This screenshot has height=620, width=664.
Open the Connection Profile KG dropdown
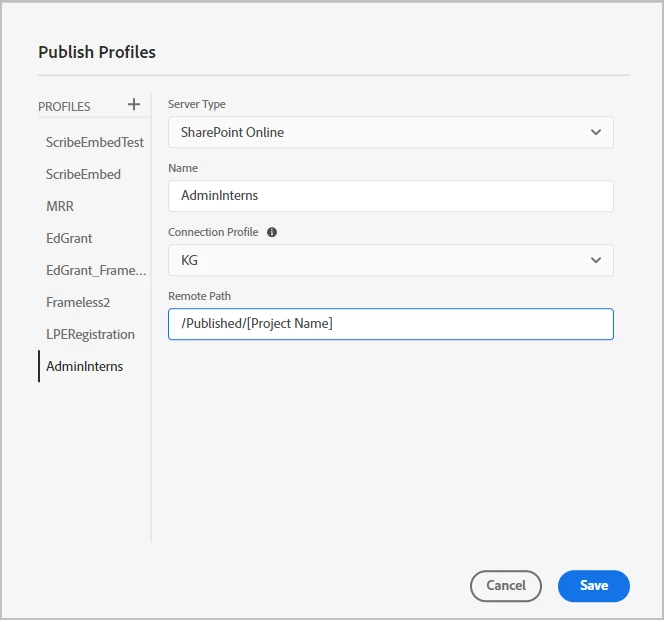pyautogui.click(x=390, y=260)
